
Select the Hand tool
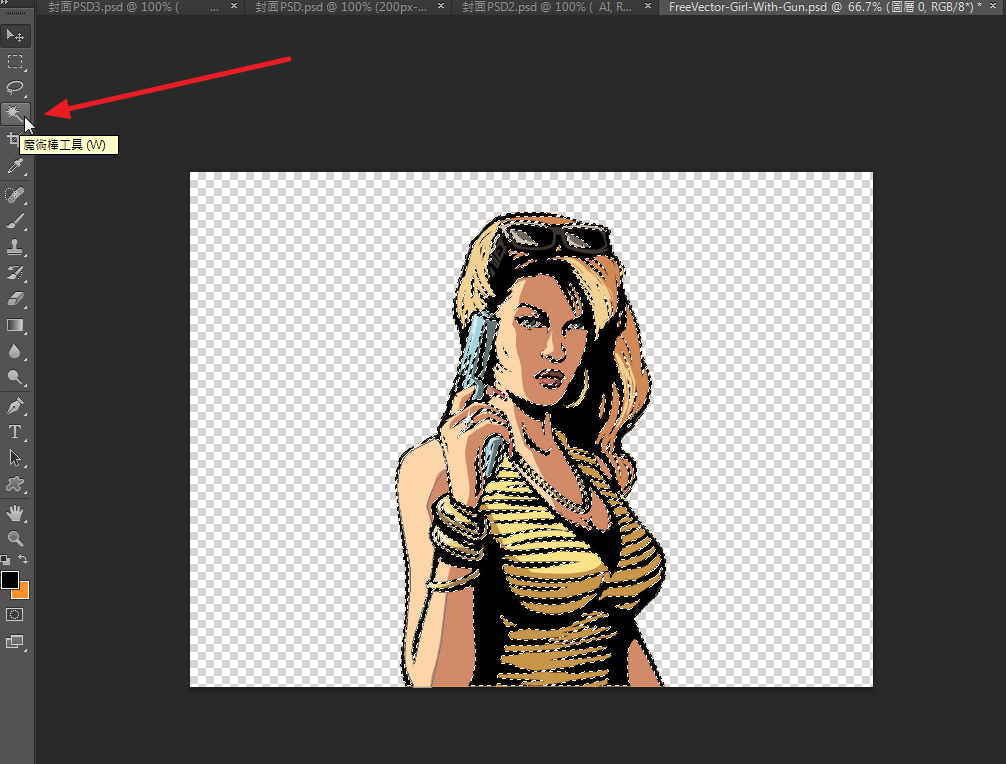point(15,513)
